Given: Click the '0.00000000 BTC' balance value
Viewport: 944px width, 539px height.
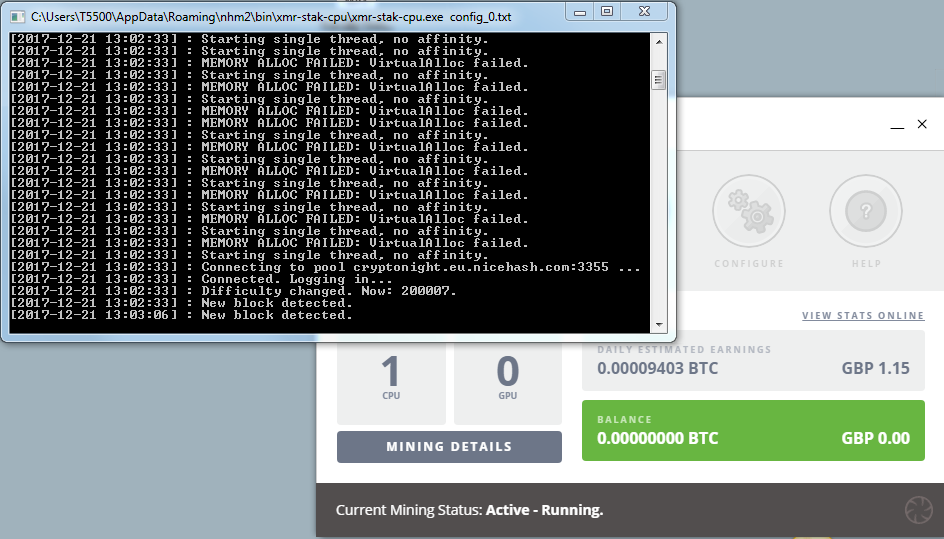Looking at the screenshot, I should coord(657,438).
